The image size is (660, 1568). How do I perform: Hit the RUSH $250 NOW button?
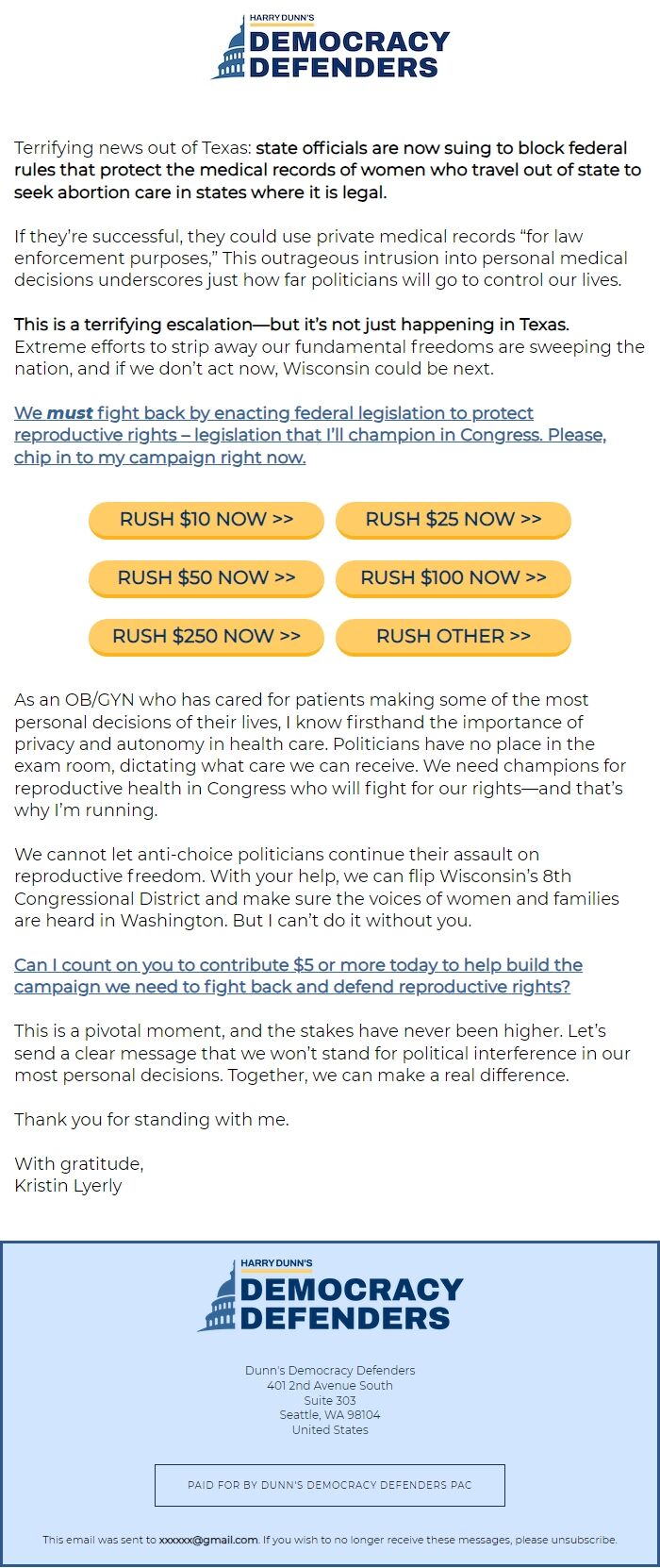206,636
